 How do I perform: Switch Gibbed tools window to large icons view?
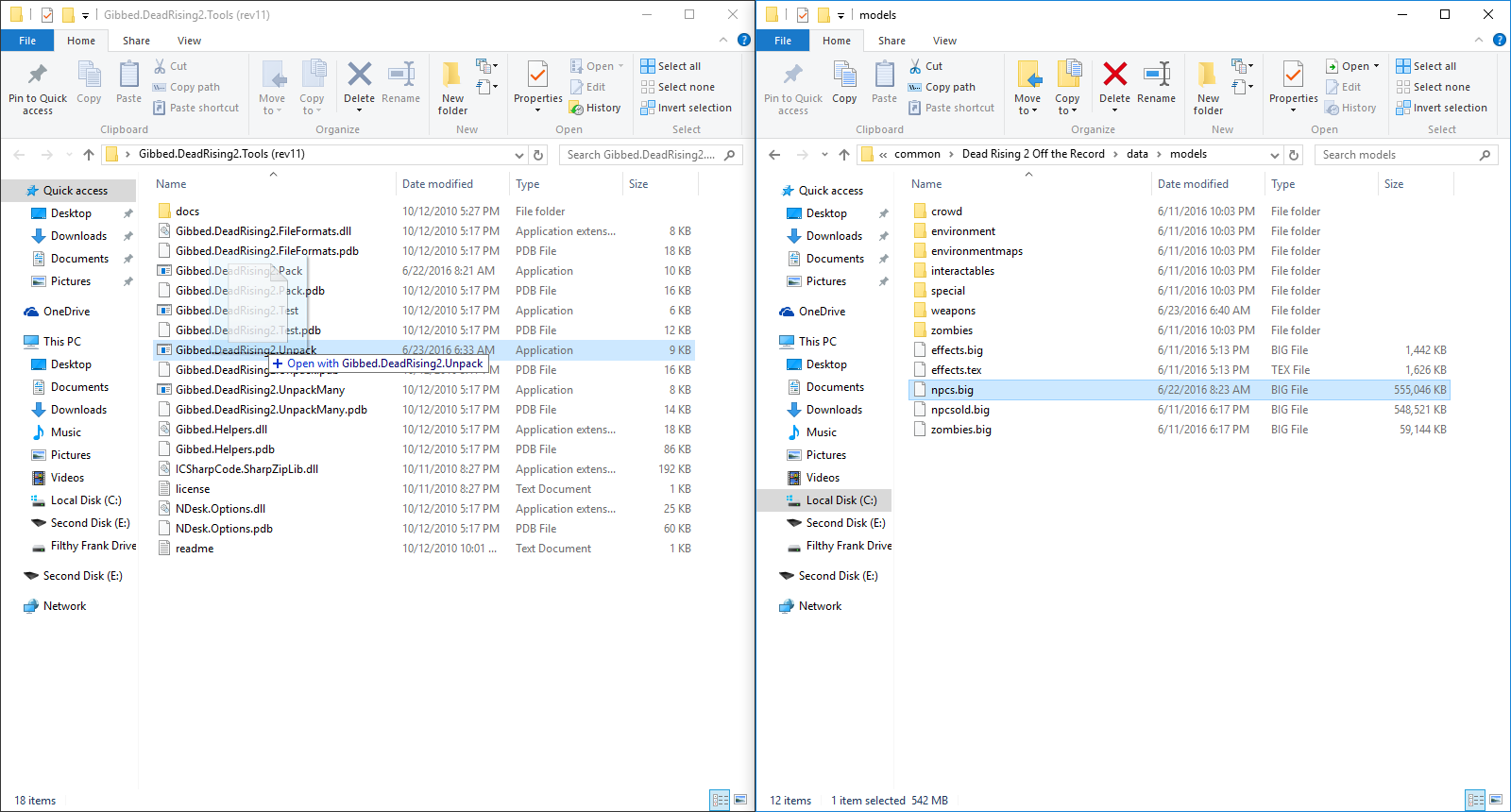point(740,800)
